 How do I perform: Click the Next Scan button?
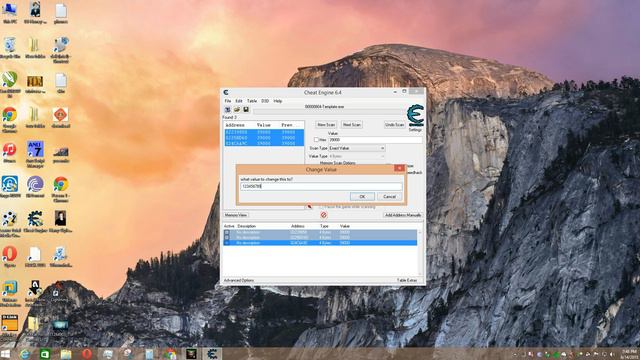click(x=351, y=125)
